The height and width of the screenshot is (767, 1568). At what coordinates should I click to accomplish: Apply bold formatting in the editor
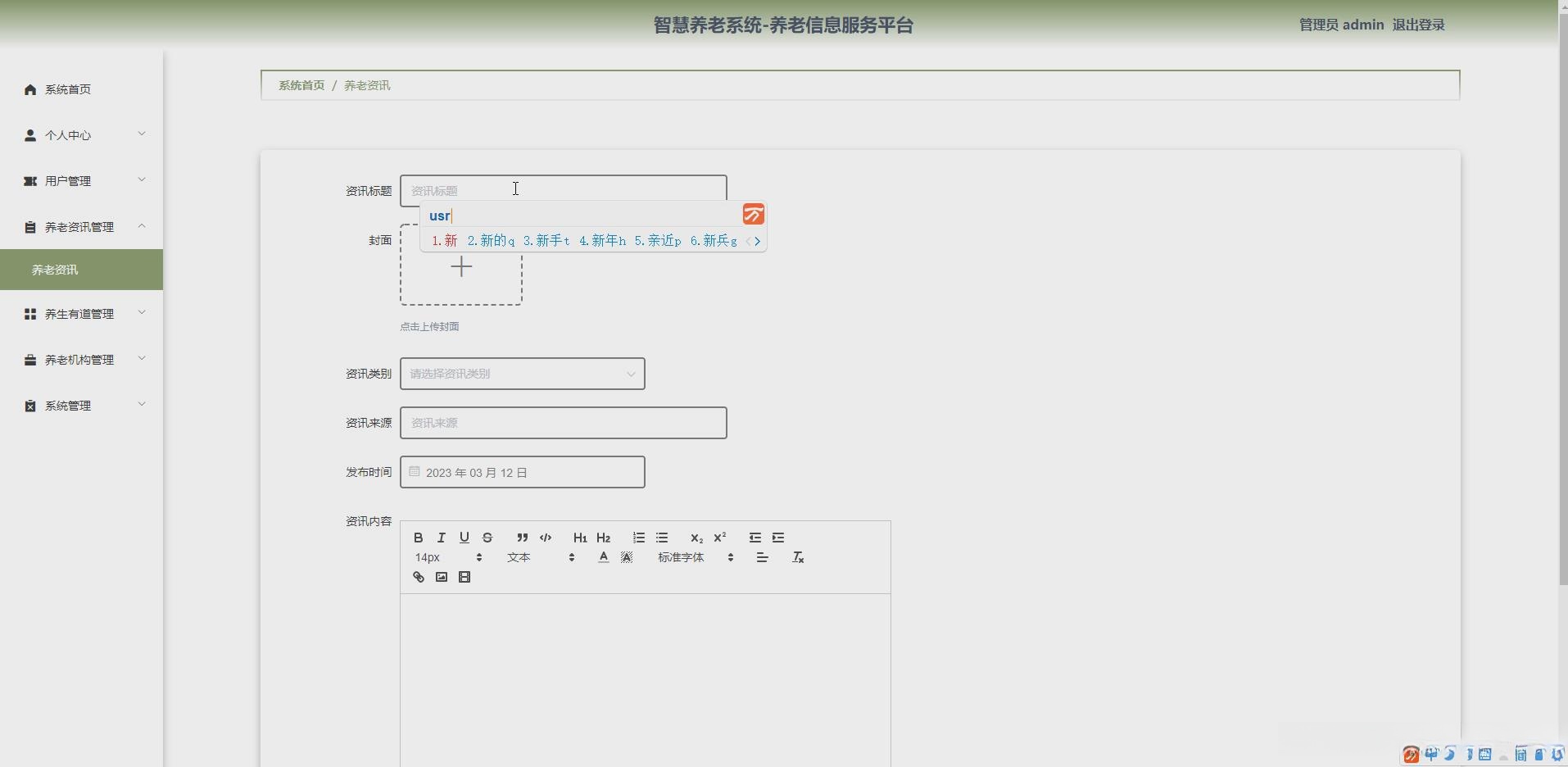pos(418,538)
